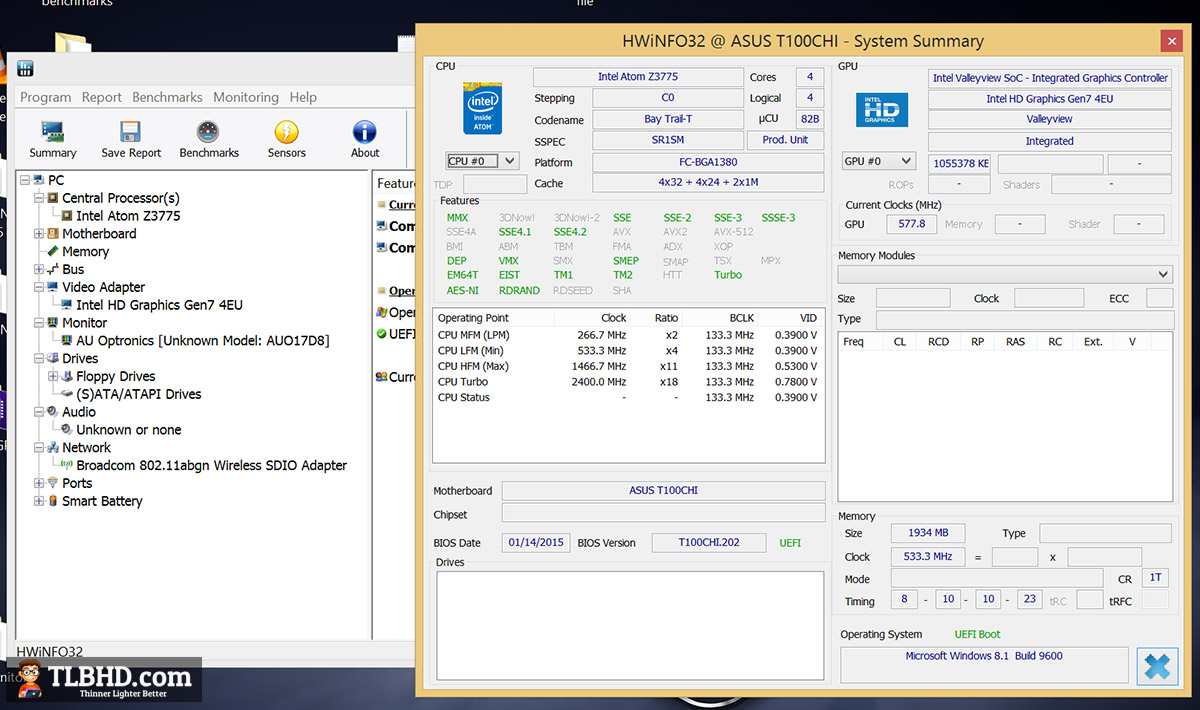Screen dimensions: 1200x710
Task: Expand the Ports tree node
Action: 39,483
